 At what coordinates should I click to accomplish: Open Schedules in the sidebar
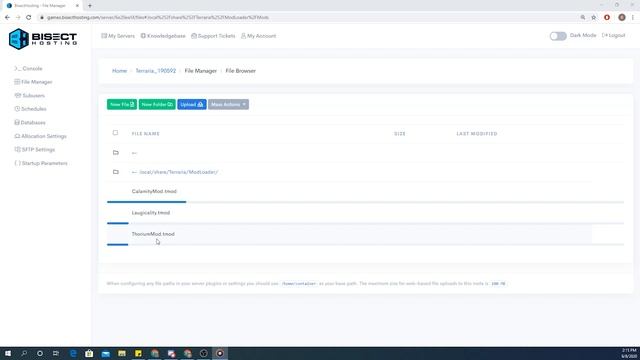[30, 109]
